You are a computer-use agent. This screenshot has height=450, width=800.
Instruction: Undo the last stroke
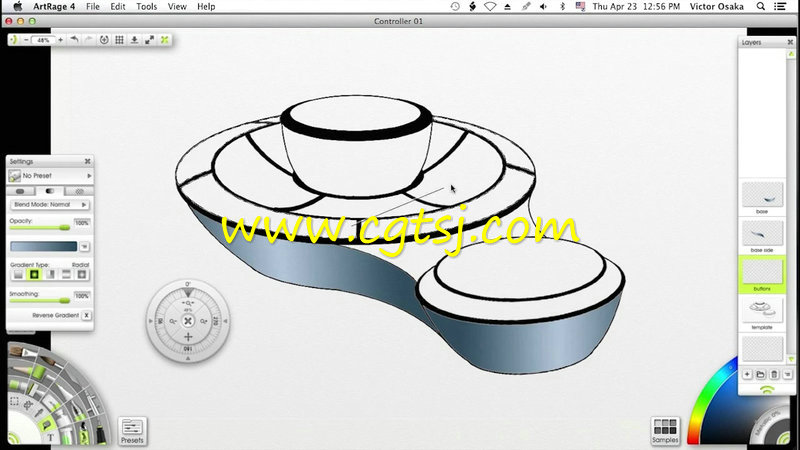74,40
